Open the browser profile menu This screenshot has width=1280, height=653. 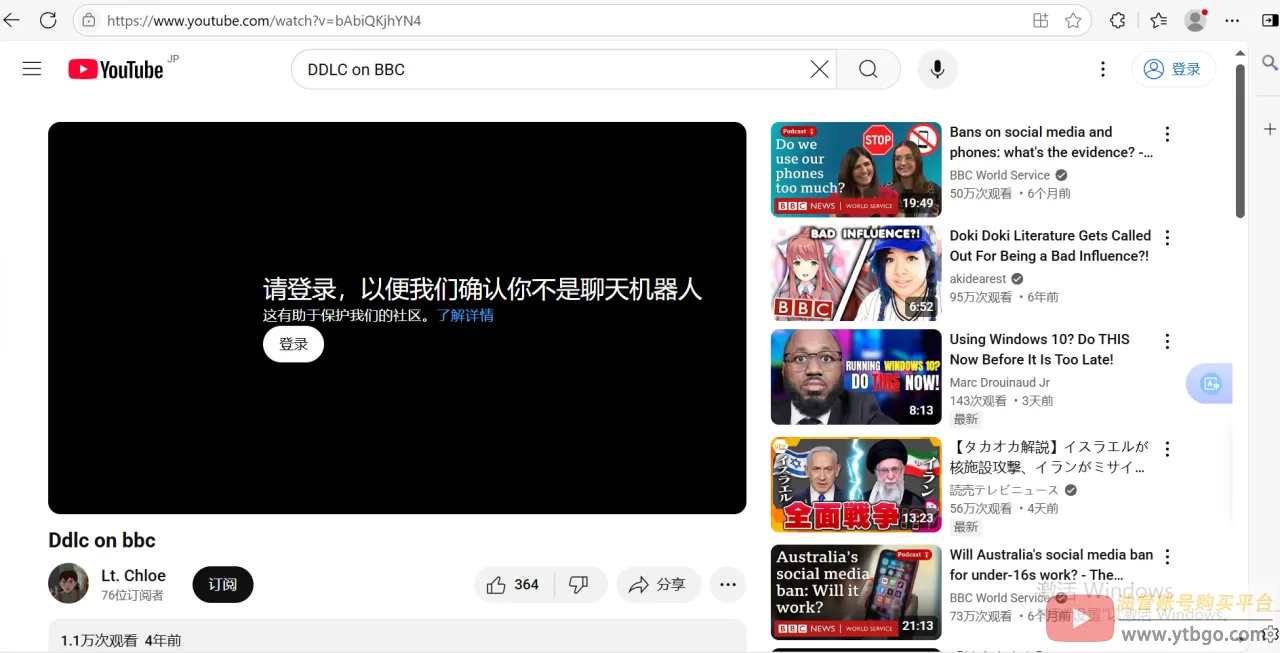click(1195, 20)
